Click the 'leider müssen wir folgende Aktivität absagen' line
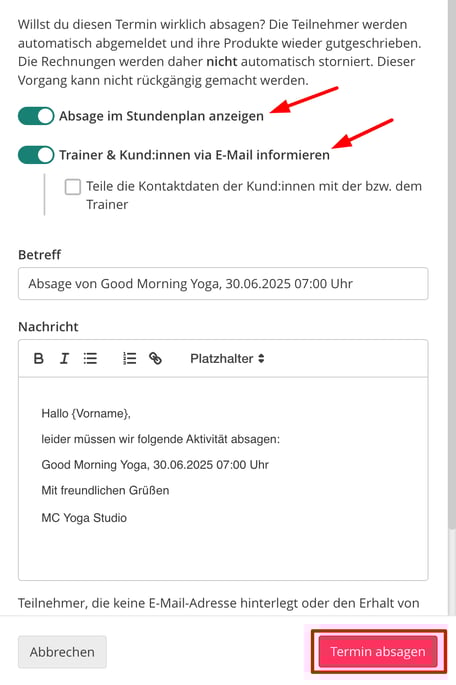 click(x=160, y=439)
